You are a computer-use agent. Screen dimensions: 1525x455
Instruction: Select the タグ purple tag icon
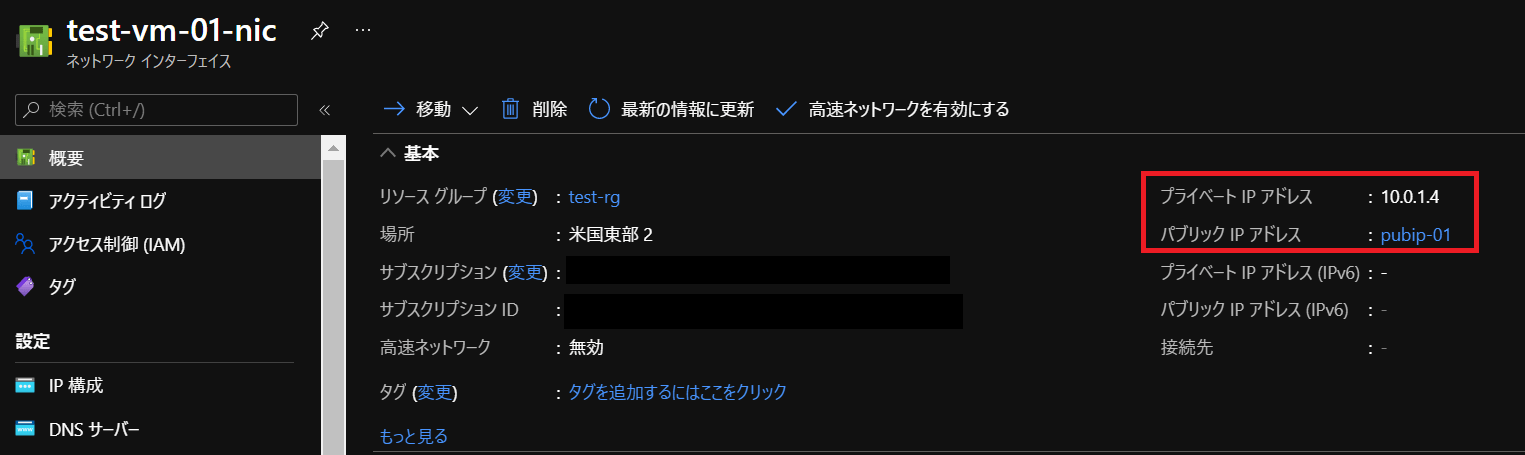26,287
